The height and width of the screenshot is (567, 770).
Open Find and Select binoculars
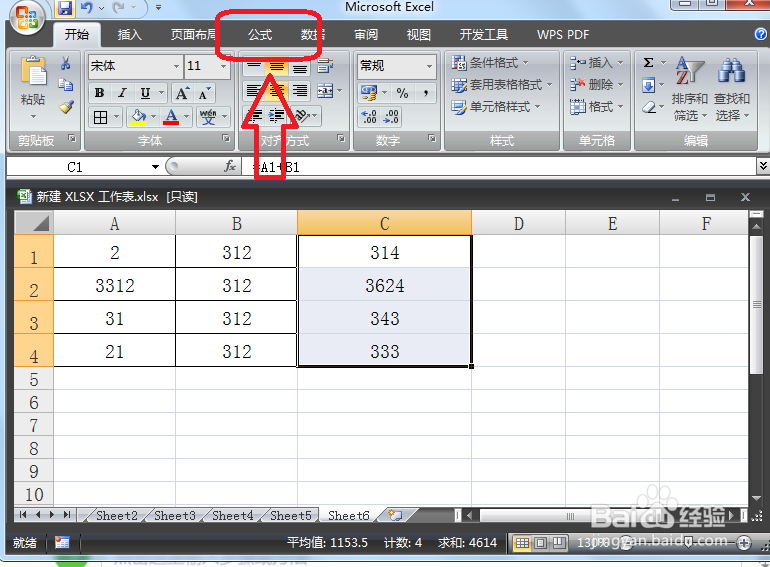coord(731,89)
